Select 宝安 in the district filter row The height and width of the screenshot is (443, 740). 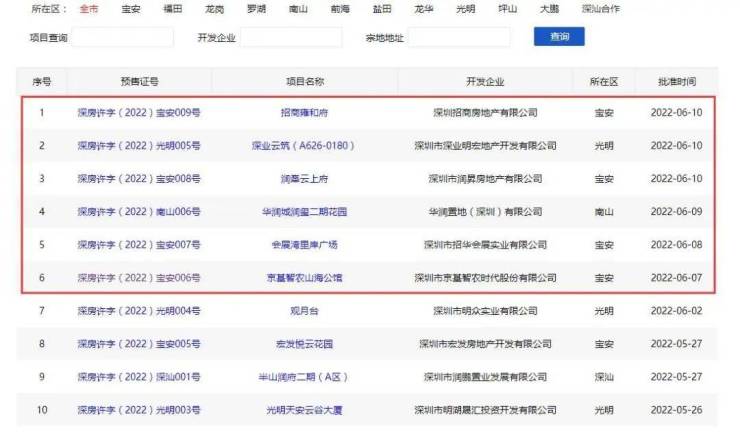click(x=131, y=9)
